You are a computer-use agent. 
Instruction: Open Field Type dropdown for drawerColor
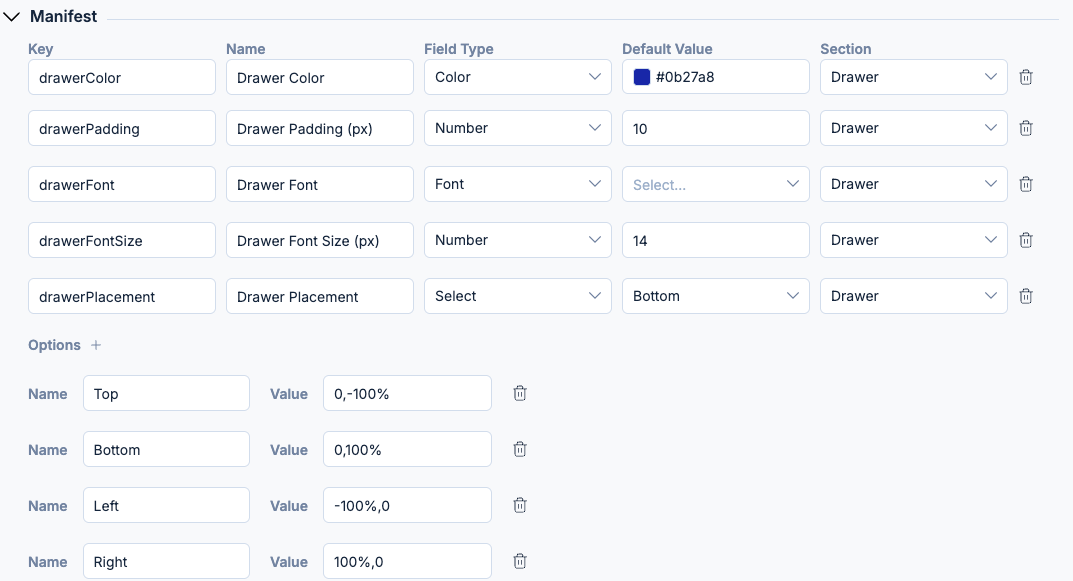(x=518, y=77)
